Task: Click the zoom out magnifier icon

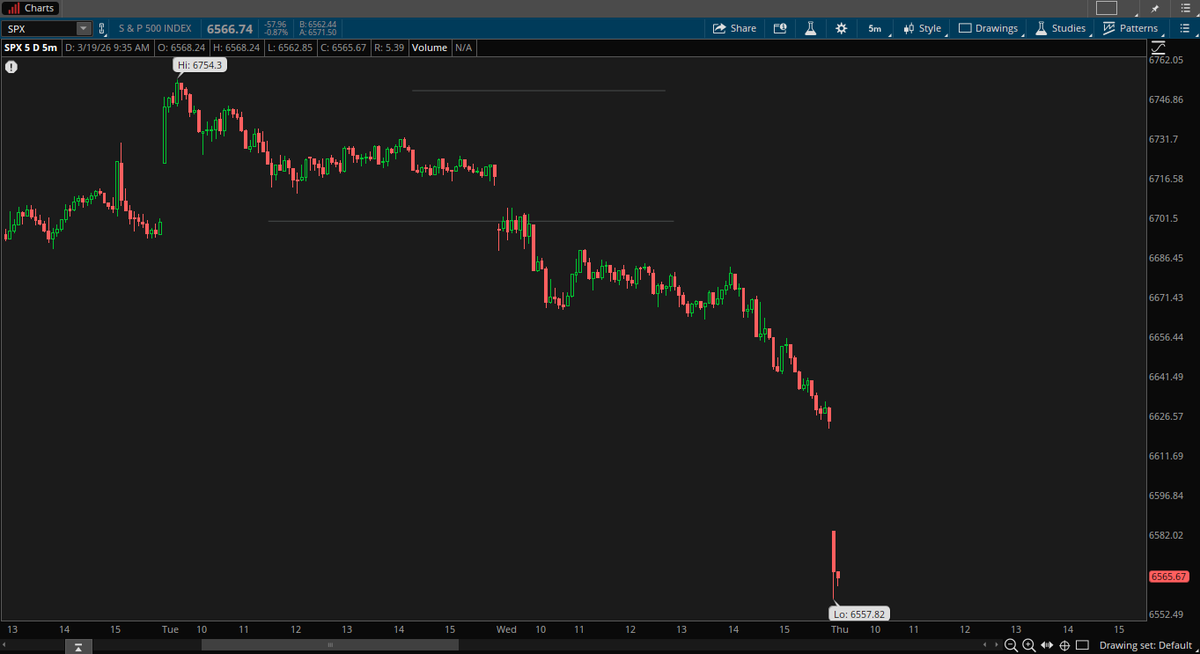Action: click(1011, 645)
